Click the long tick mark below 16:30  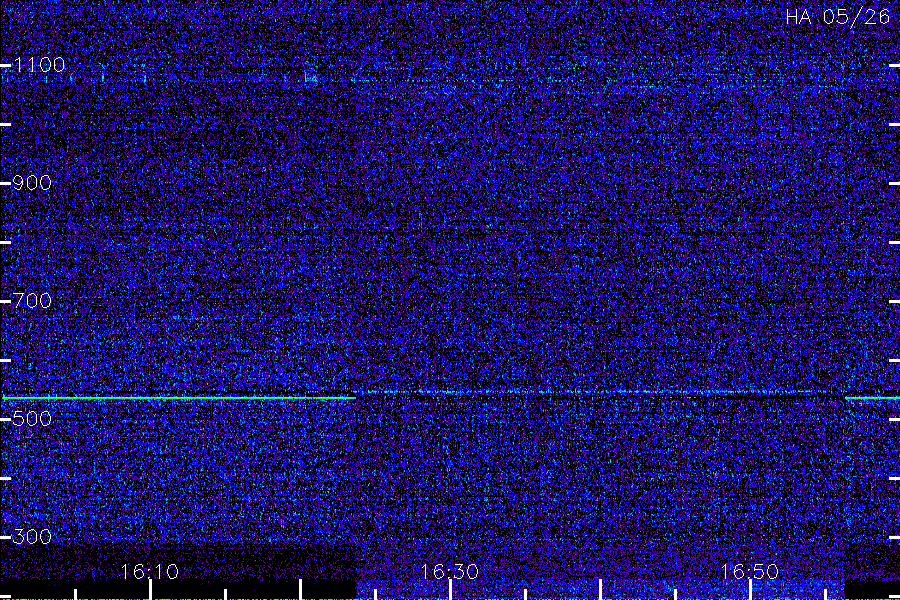(x=451, y=590)
